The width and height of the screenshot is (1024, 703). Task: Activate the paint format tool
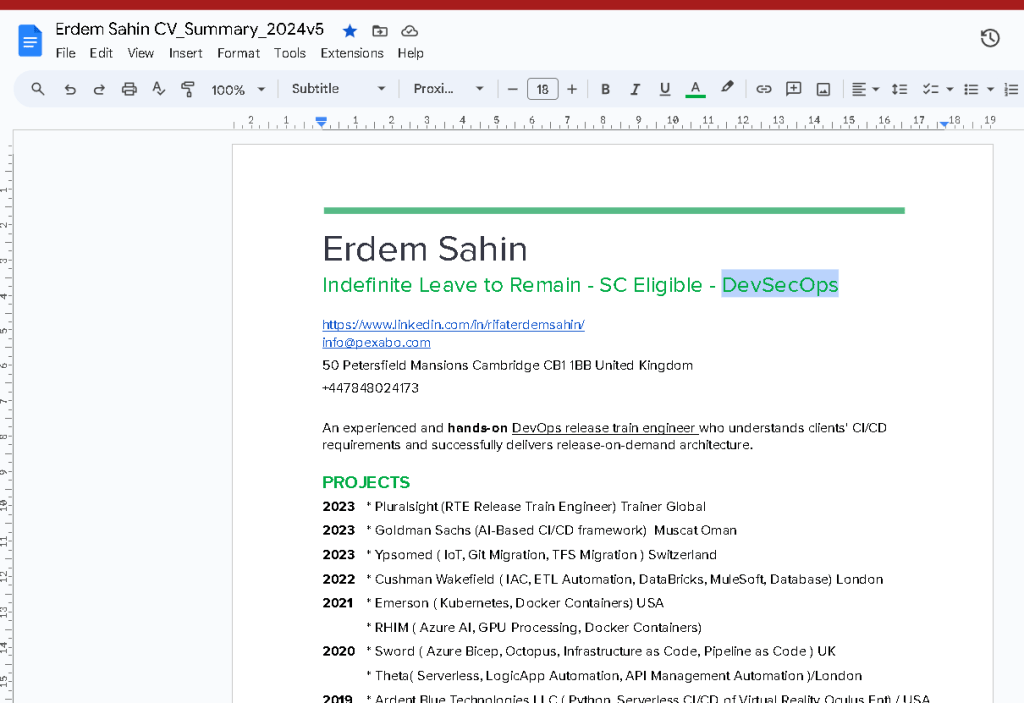tap(188, 89)
